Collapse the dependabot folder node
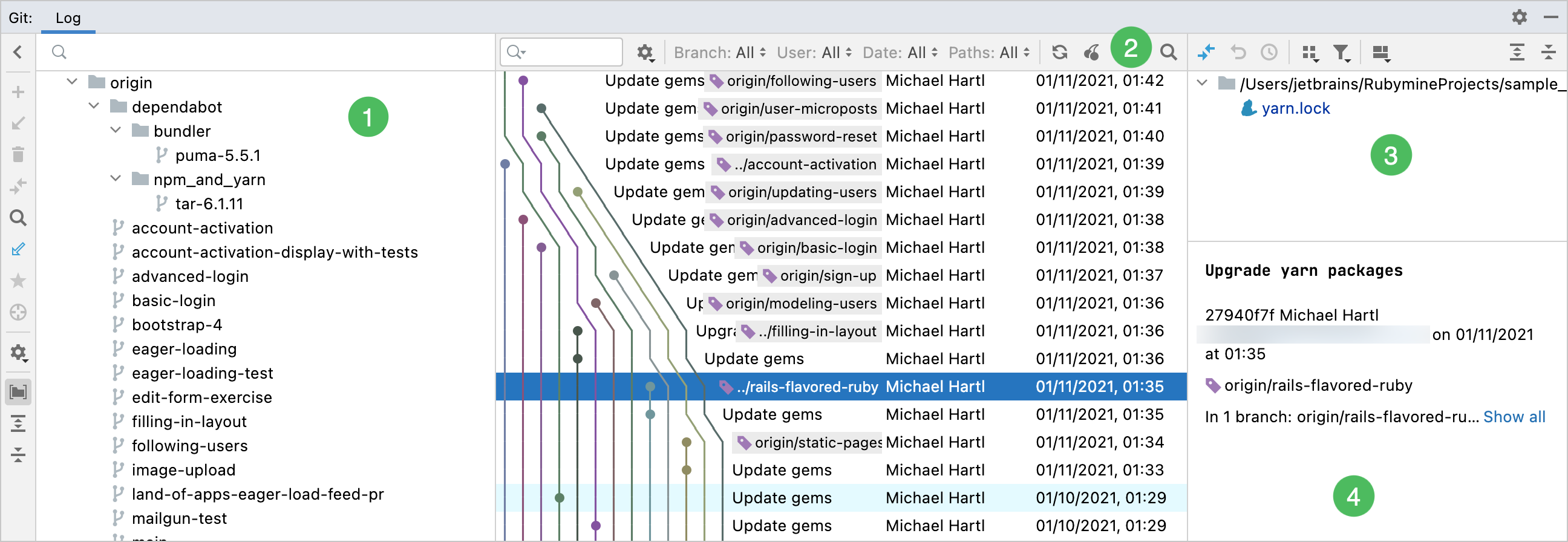Viewport: 1568px width, 542px height. coord(94,106)
